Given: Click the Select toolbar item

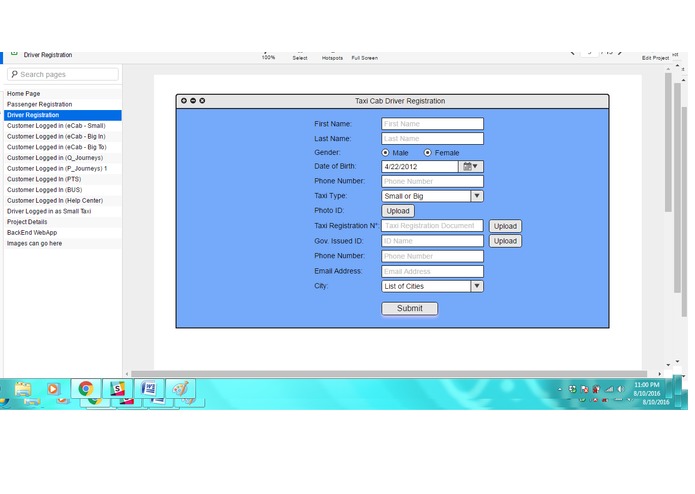Looking at the screenshot, I should coord(300,58).
